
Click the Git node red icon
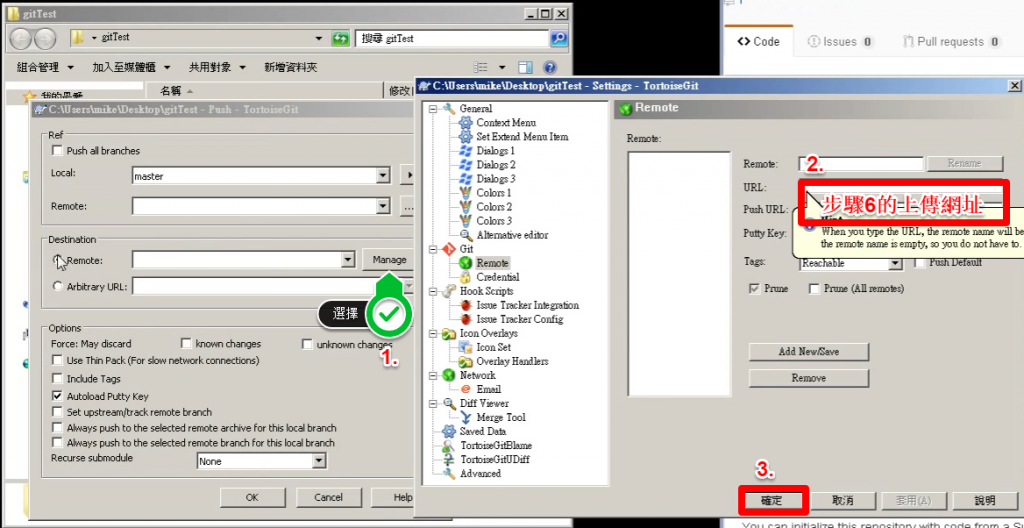(x=449, y=249)
